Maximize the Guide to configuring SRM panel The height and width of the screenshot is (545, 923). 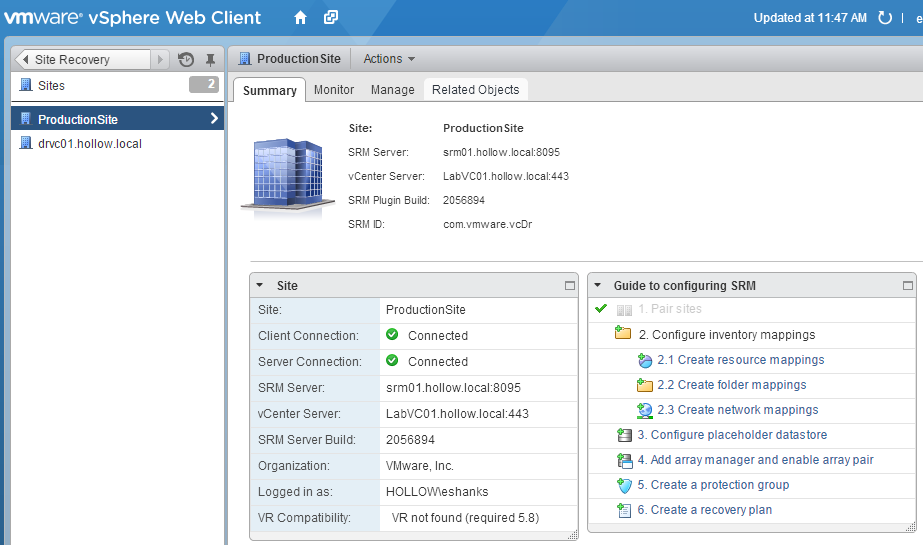pyautogui.click(x=908, y=285)
